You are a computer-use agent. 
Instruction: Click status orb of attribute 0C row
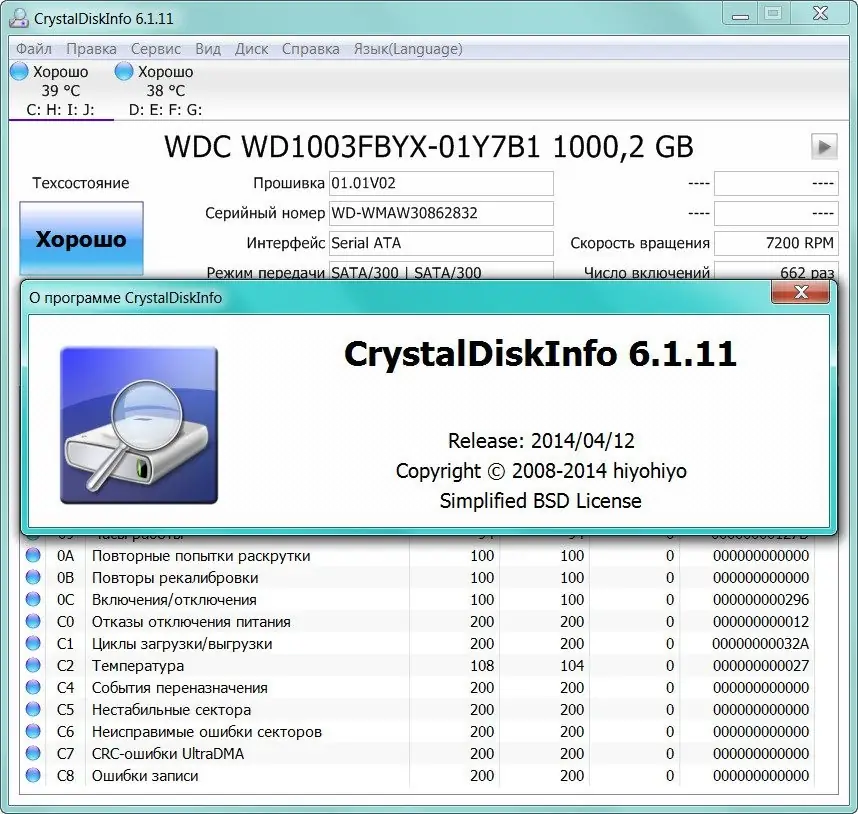(x=33, y=599)
